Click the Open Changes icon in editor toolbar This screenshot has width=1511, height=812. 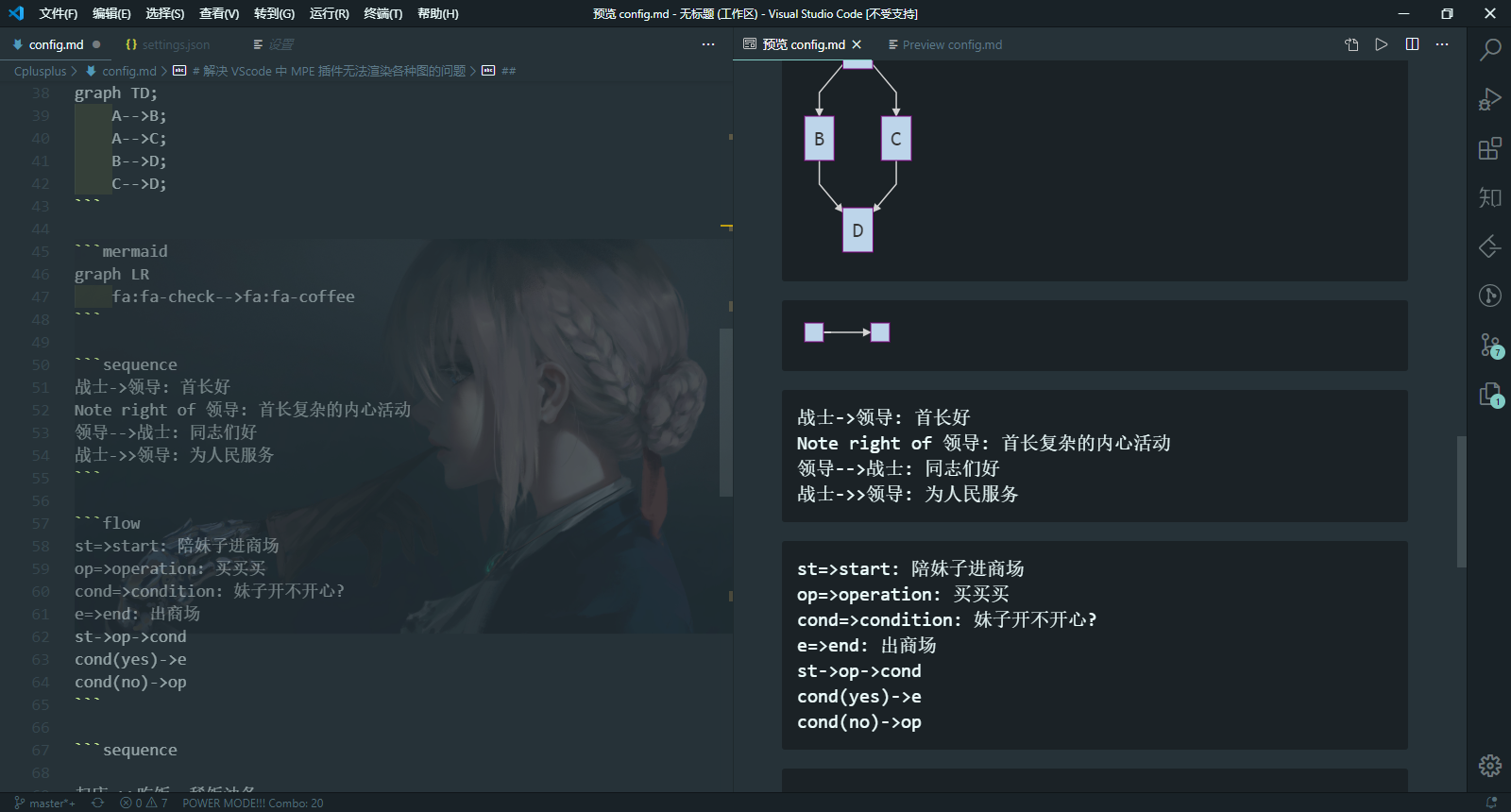(x=1351, y=44)
